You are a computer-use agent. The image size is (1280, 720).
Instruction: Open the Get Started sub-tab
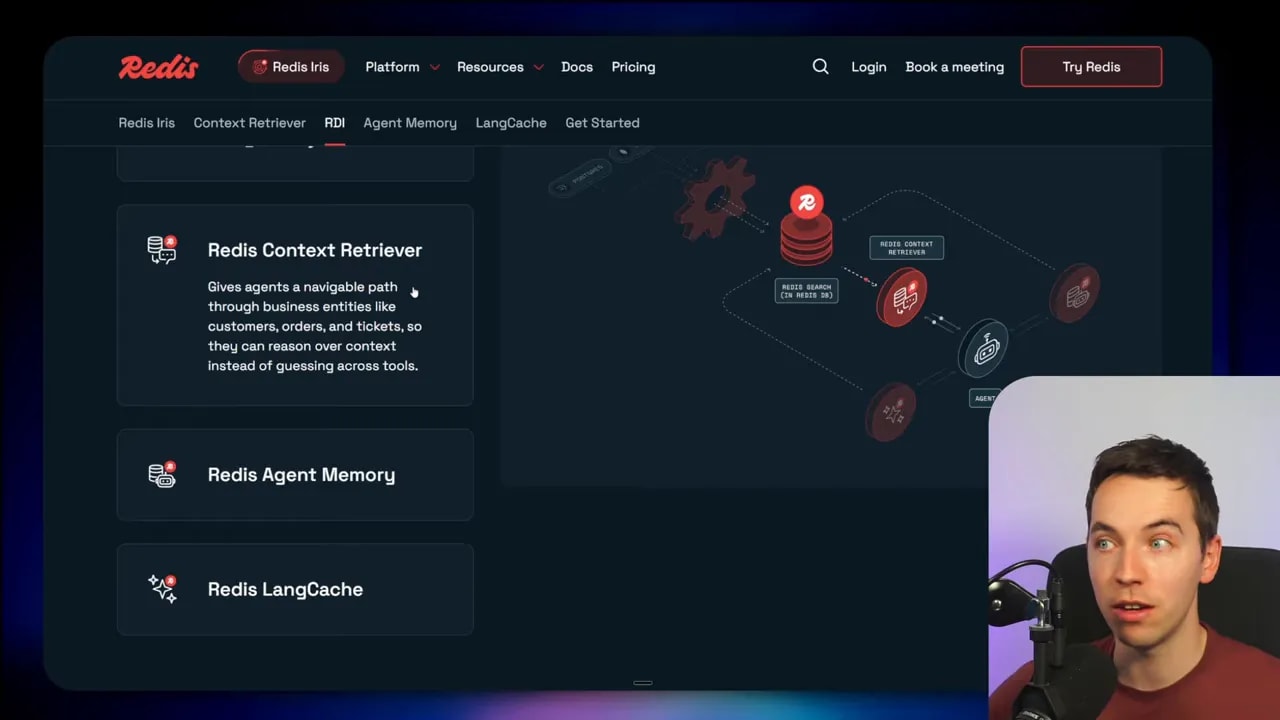tap(602, 123)
